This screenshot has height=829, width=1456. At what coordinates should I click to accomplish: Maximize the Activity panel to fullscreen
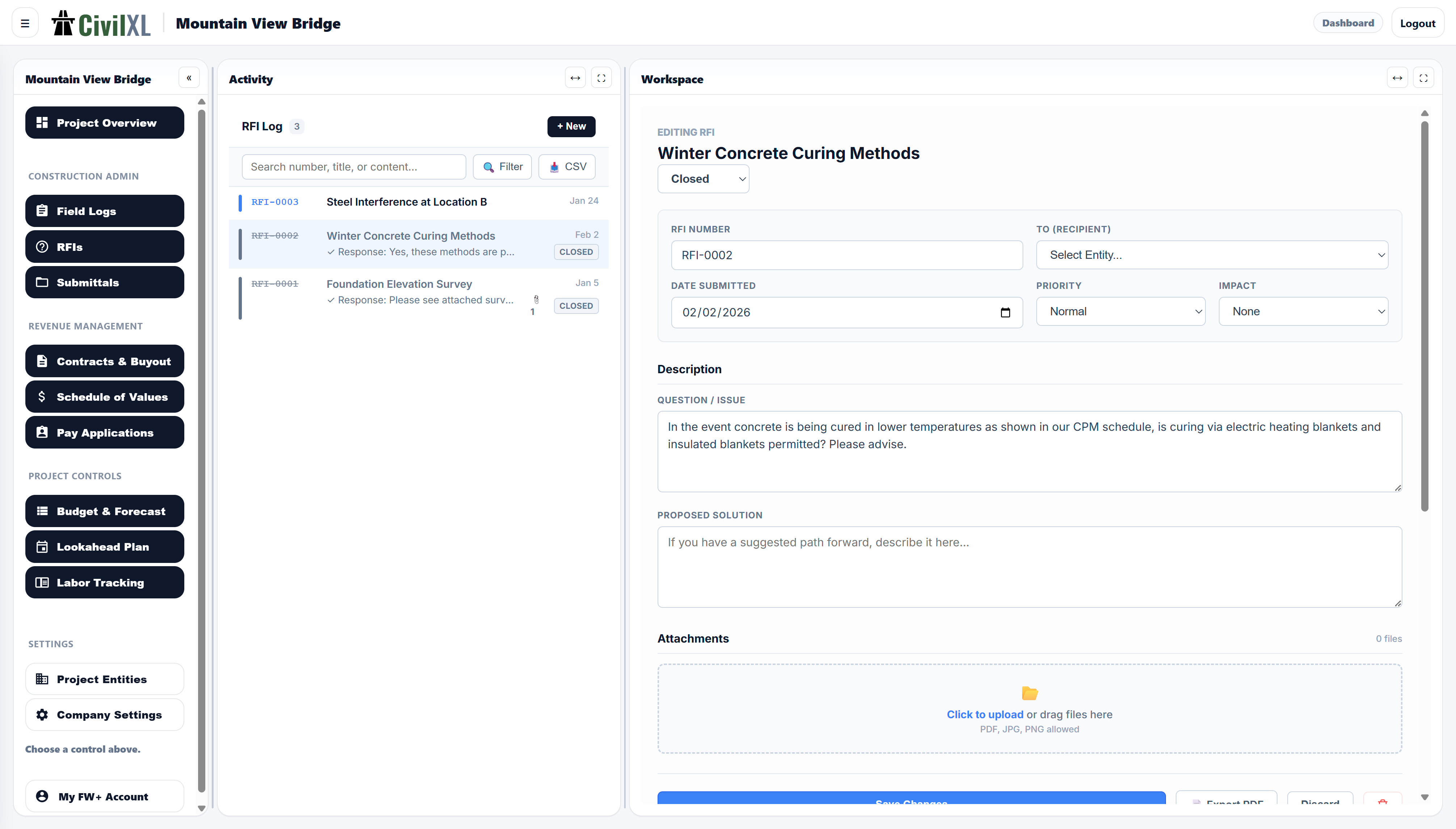pos(601,78)
